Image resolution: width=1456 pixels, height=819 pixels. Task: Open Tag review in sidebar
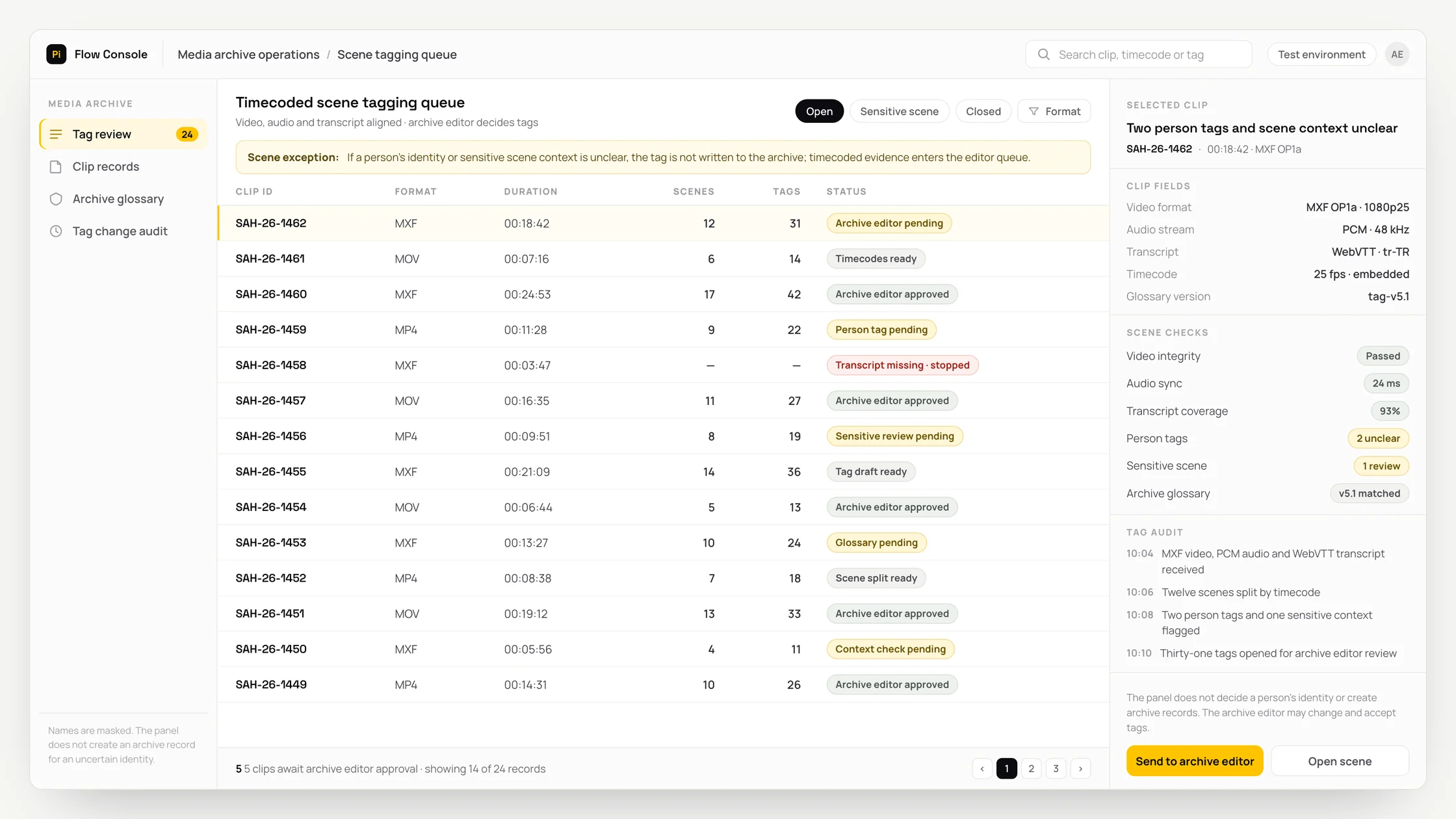click(x=123, y=135)
